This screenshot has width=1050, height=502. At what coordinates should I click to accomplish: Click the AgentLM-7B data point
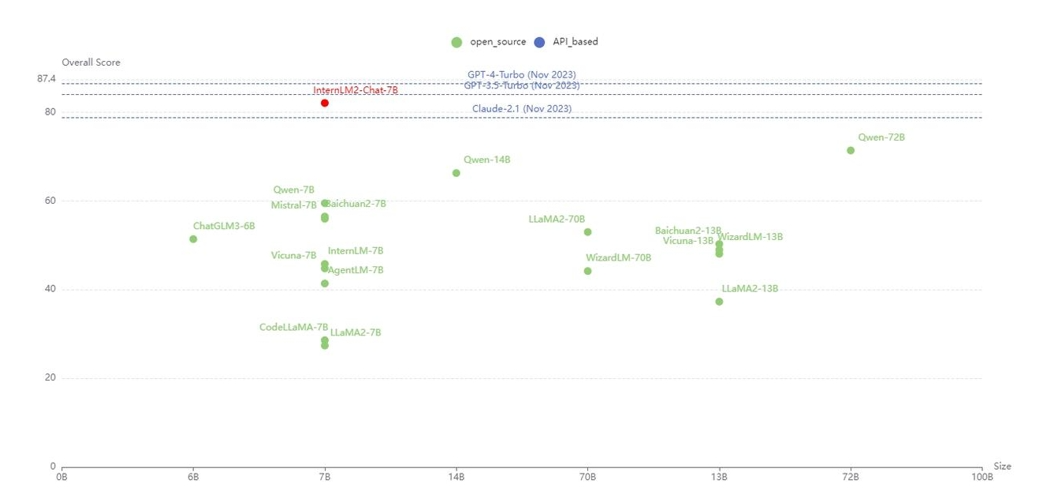click(x=325, y=283)
